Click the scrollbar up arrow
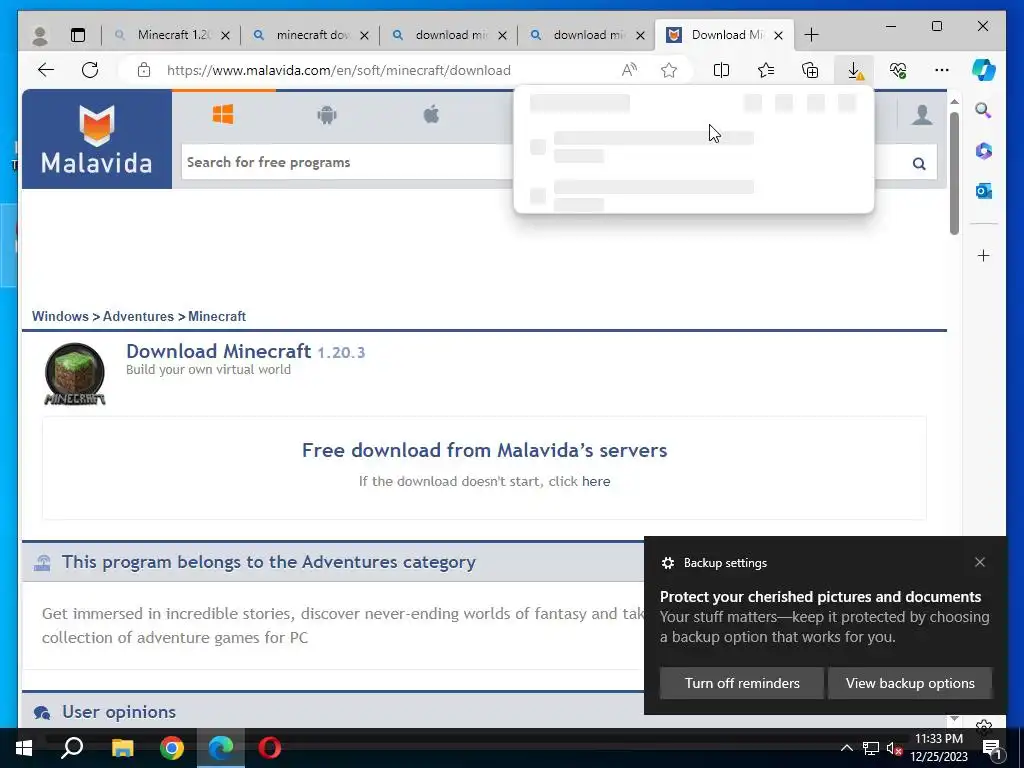Viewport: 1024px width, 768px height. 954,102
